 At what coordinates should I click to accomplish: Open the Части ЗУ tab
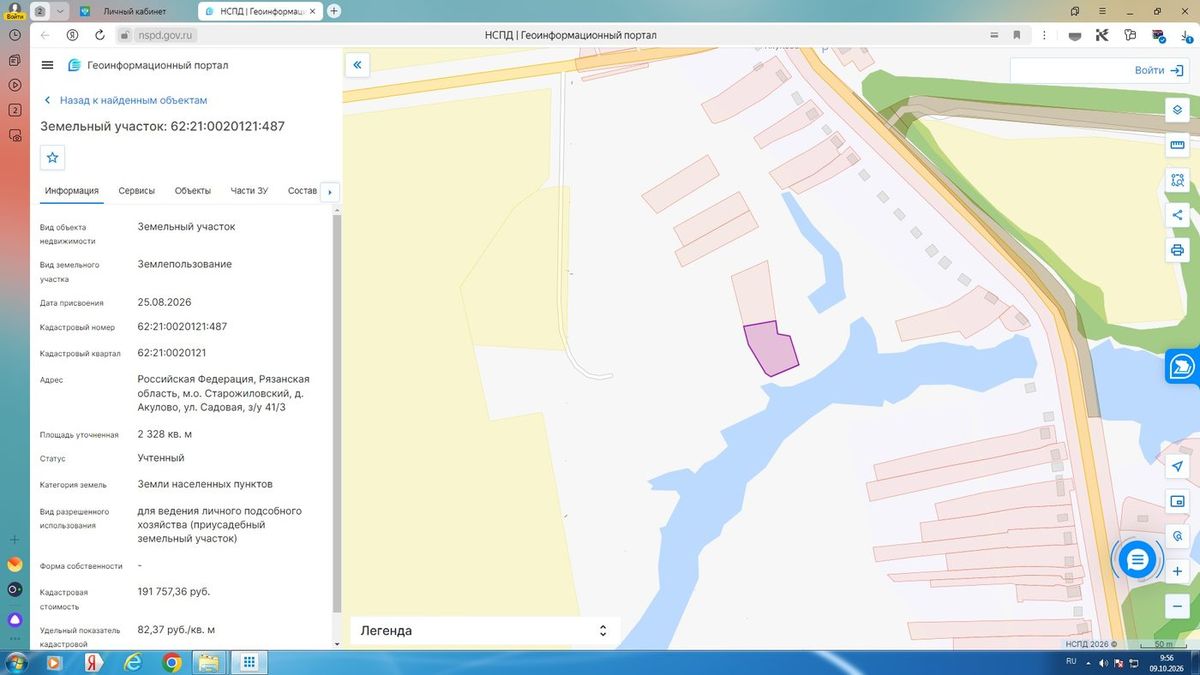[x=249, y=190]
